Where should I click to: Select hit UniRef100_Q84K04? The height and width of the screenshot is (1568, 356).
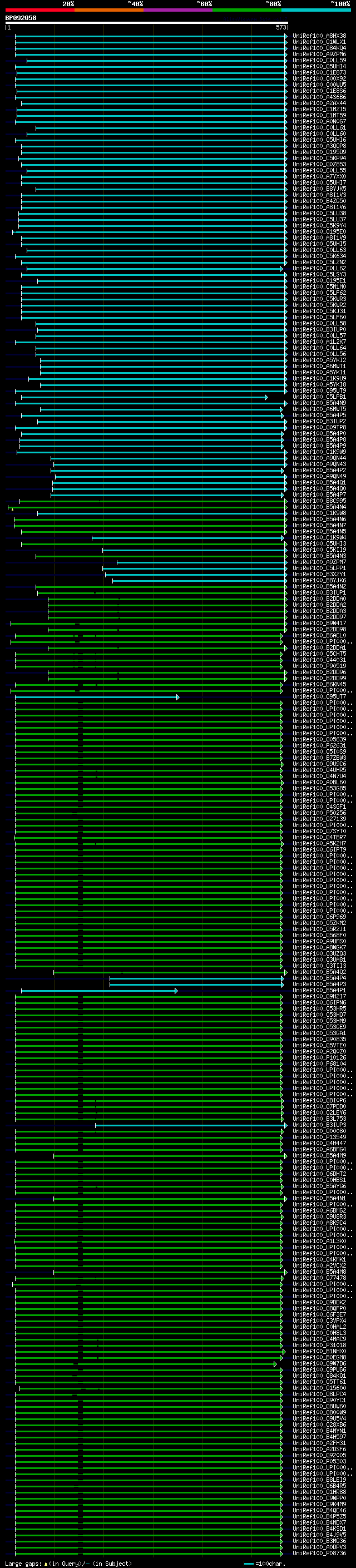tap(319, 48)
